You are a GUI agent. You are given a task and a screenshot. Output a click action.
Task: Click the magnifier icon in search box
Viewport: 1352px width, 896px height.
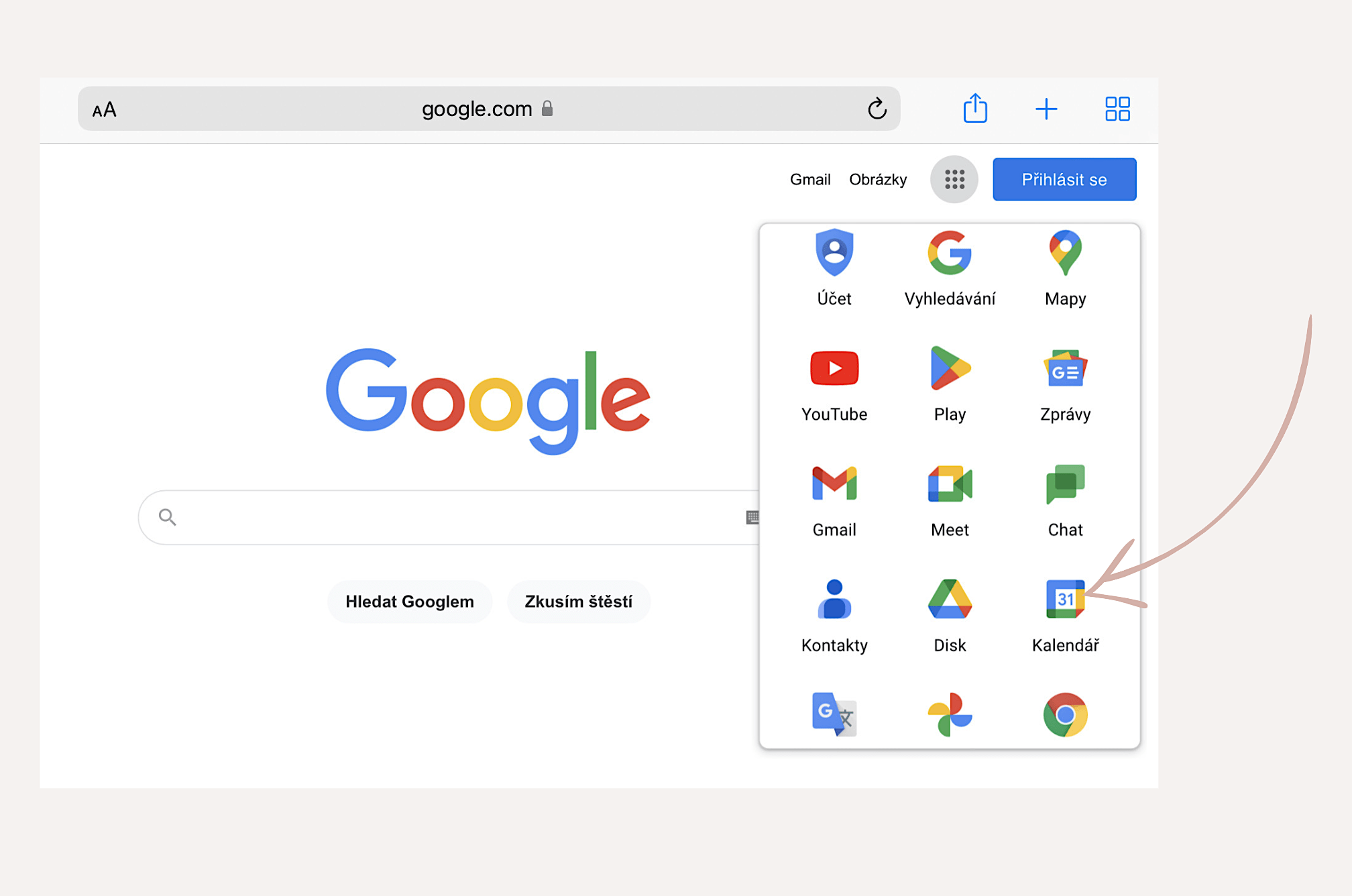point(167,516)
